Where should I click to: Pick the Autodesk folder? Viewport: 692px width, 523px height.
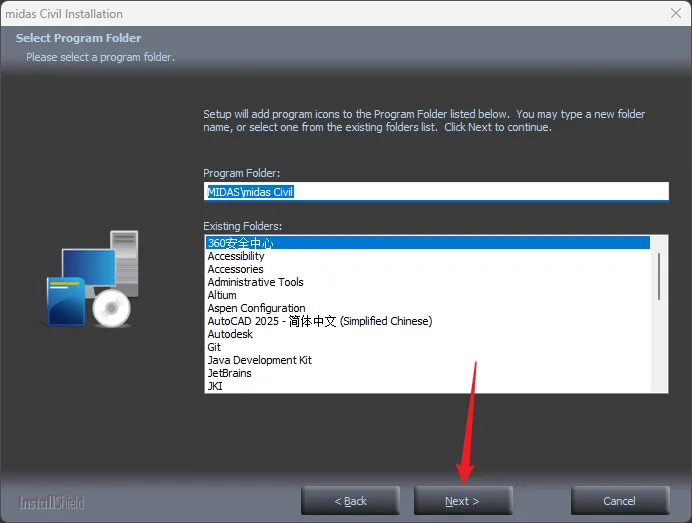click(x=428, y=334)
